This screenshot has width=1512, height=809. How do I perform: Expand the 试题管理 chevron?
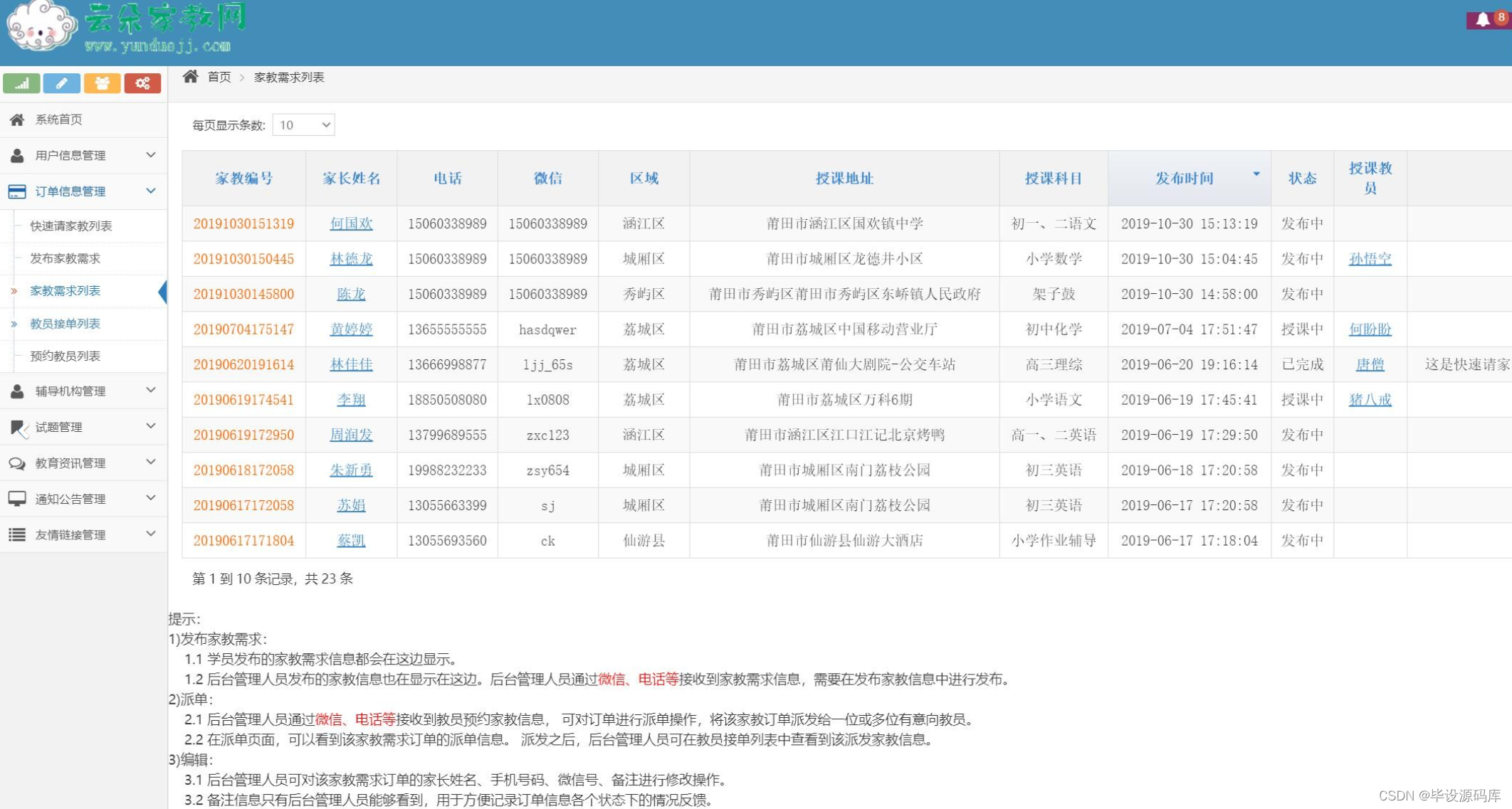coord(150,425)
